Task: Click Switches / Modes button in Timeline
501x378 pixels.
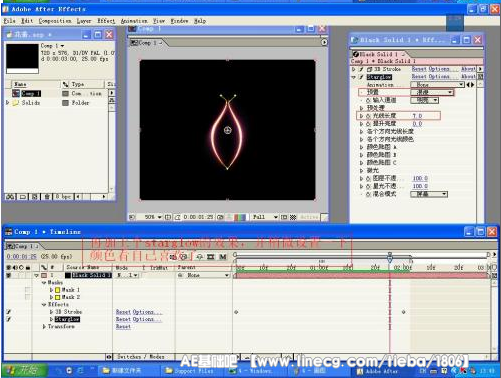Action: click(x=141, y=357)
